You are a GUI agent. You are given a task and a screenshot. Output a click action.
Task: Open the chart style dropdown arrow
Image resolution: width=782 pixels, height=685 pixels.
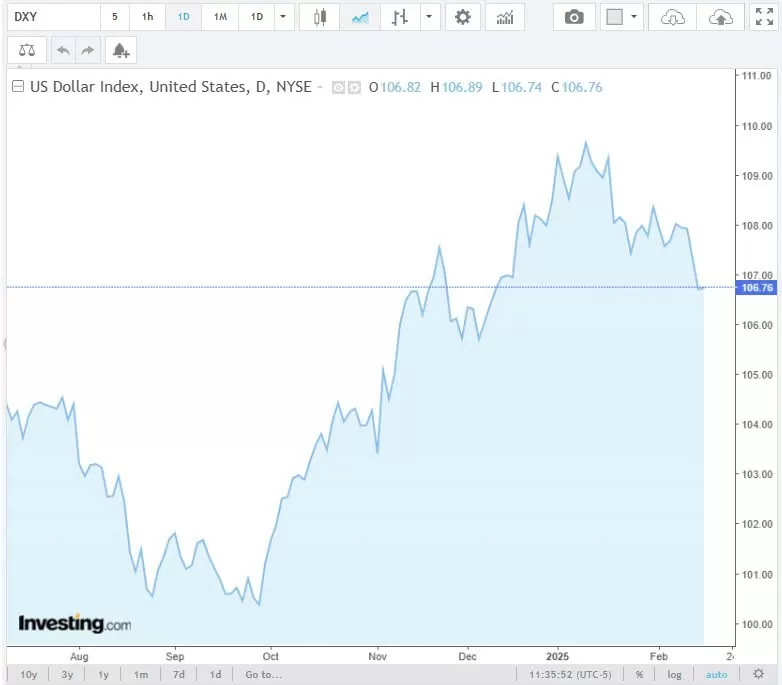[x=429, y=17]
